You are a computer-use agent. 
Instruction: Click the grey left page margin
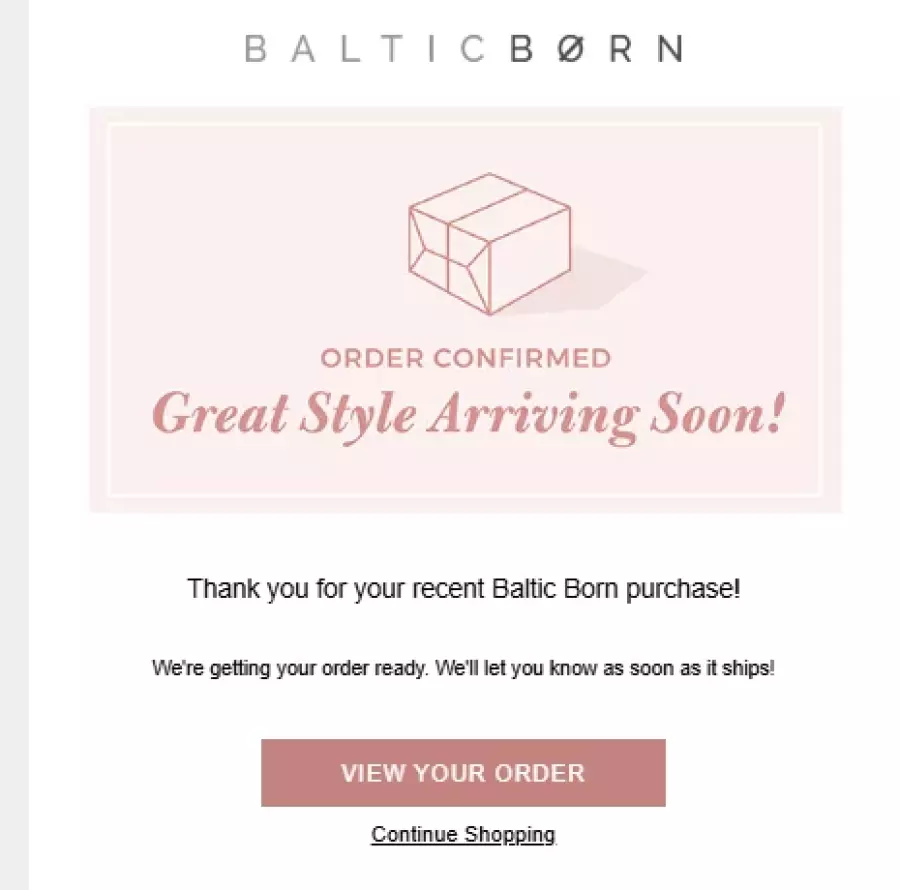(x=14, y=445)
